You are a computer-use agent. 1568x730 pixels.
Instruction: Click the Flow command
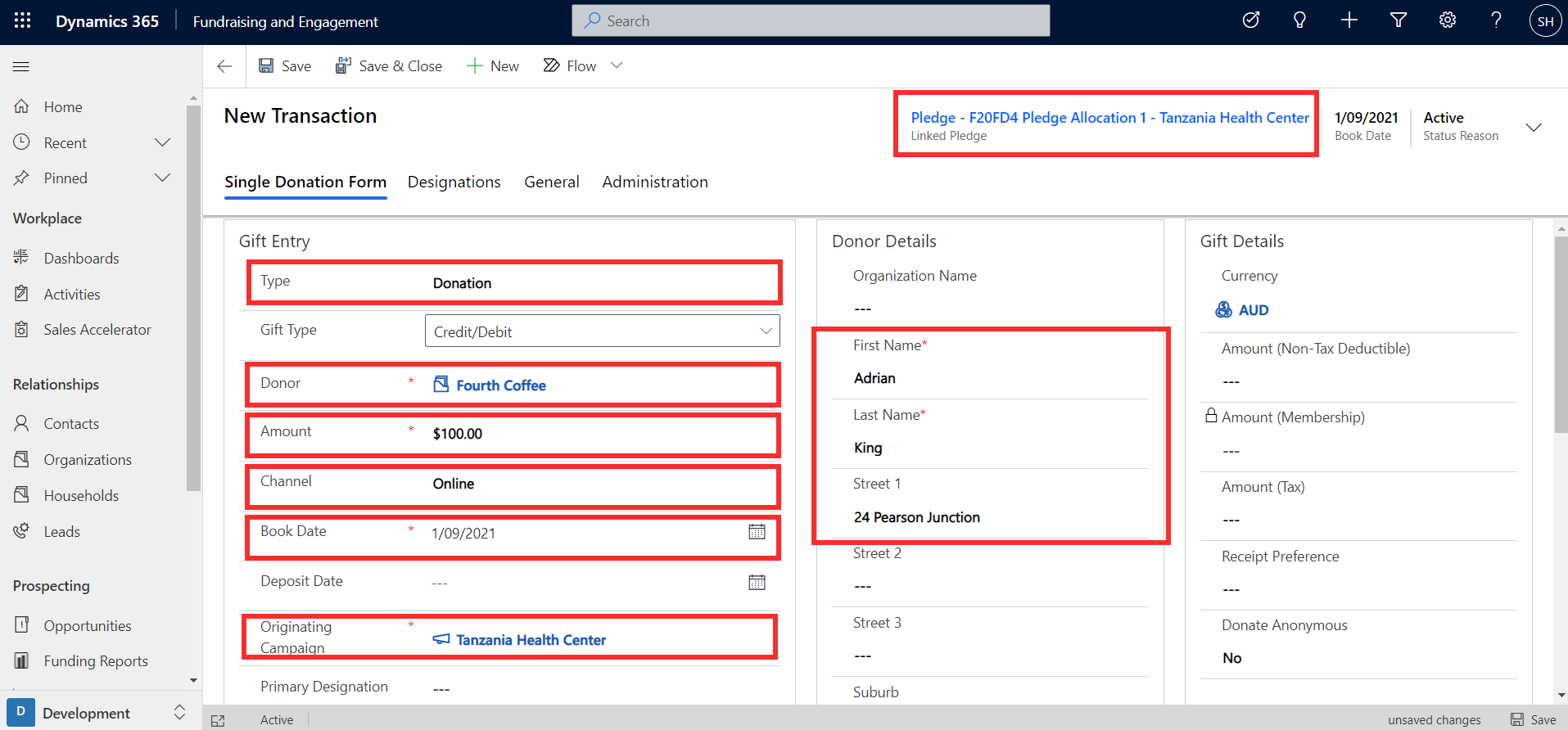coord(570,66)
